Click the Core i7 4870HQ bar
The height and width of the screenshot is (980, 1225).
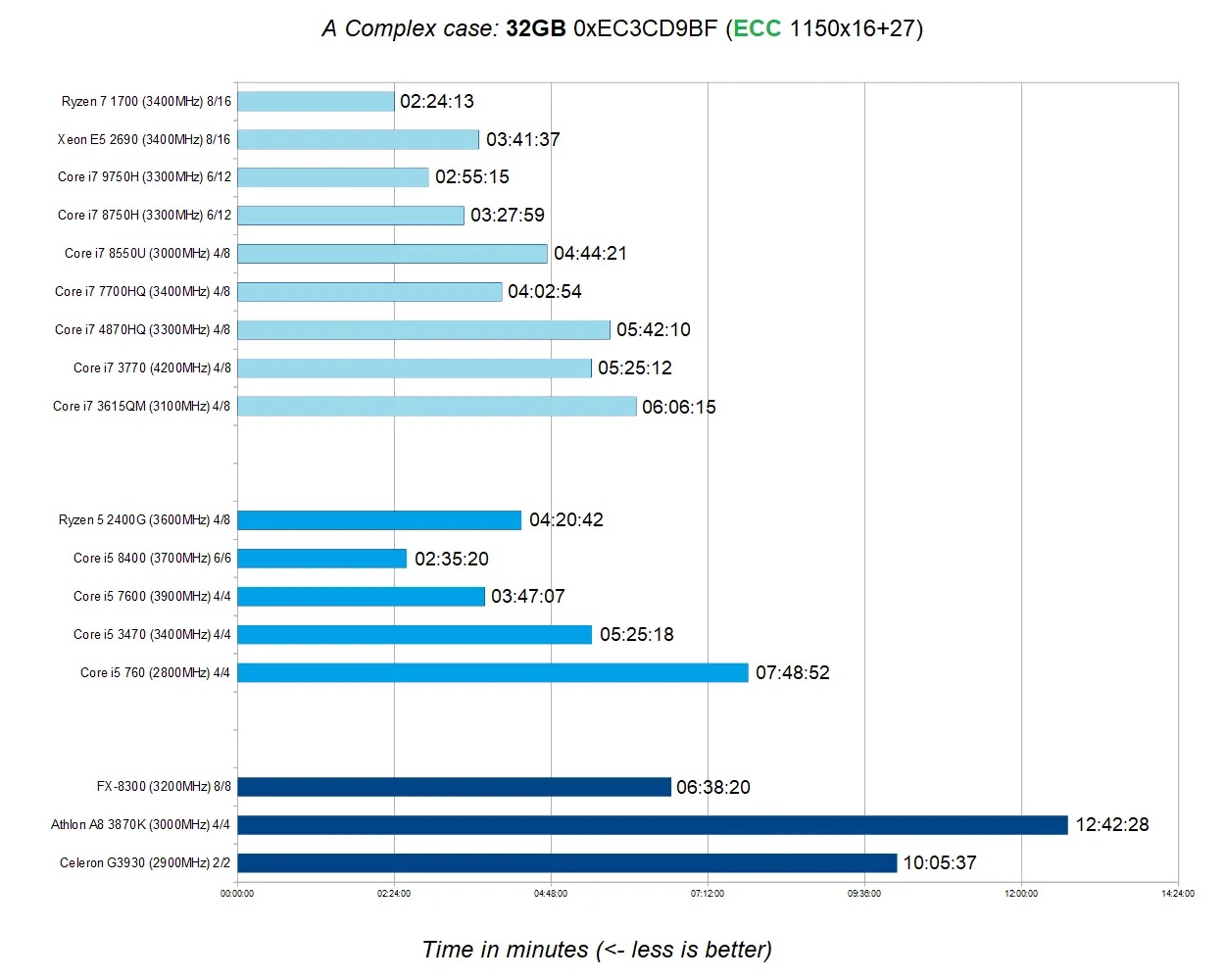click(424, 330)
